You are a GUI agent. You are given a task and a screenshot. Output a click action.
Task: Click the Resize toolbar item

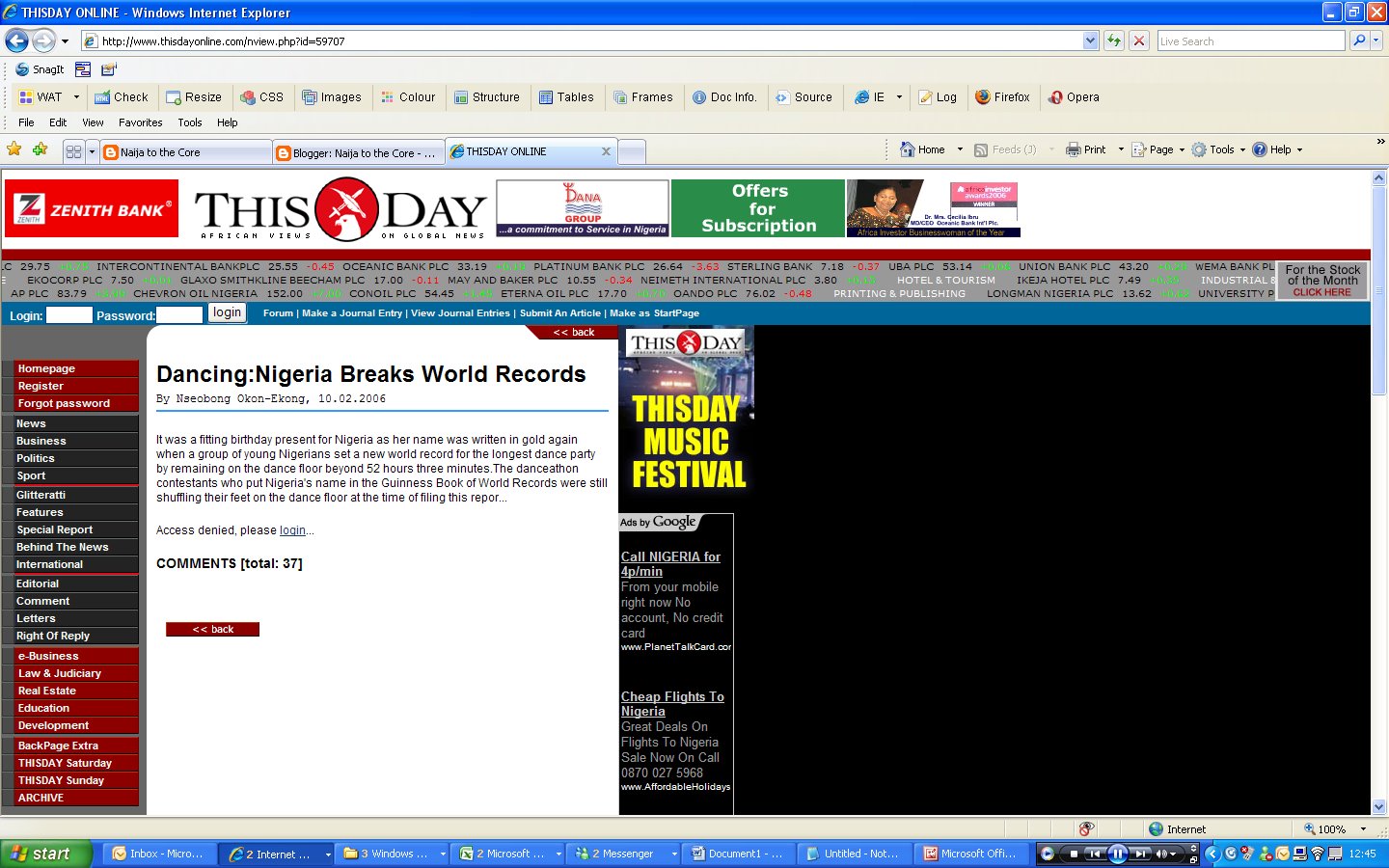click(194, 97)
